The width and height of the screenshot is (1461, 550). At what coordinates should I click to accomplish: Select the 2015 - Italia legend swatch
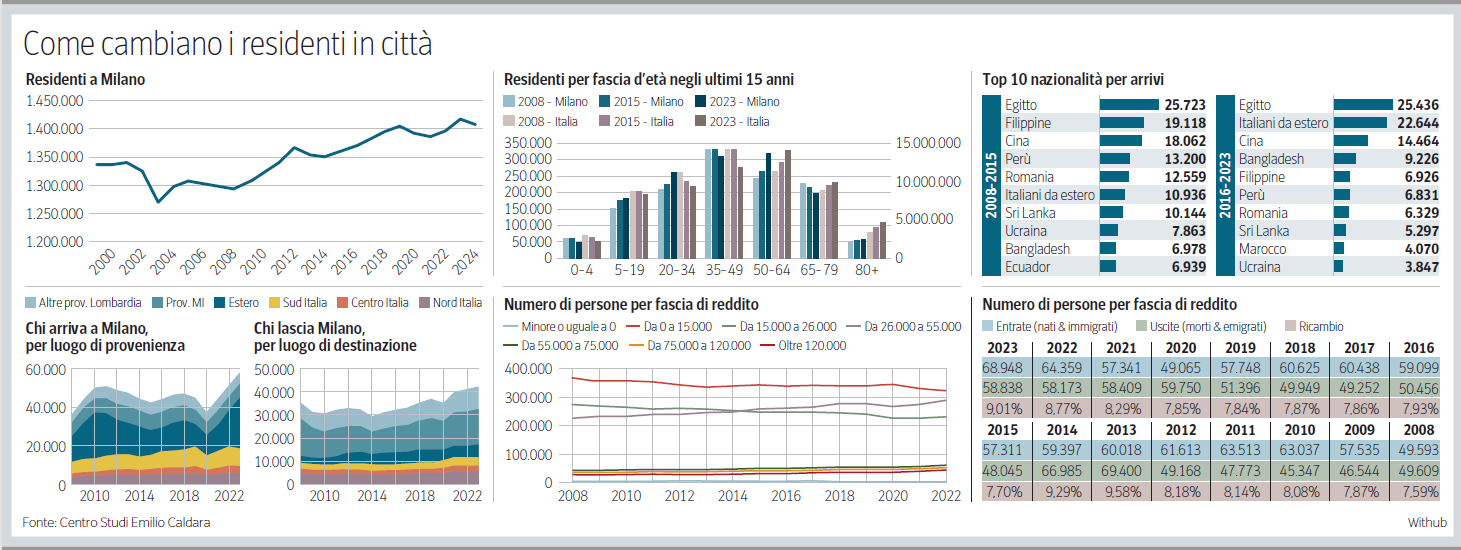606,122
